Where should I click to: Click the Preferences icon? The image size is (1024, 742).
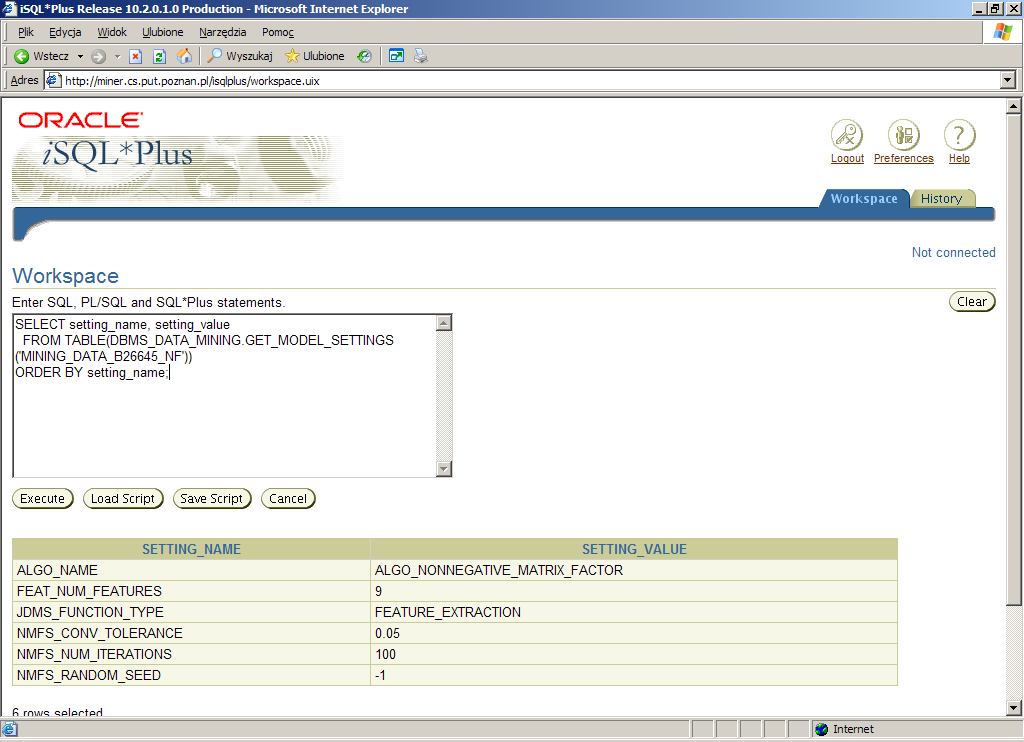pos(904,135)
